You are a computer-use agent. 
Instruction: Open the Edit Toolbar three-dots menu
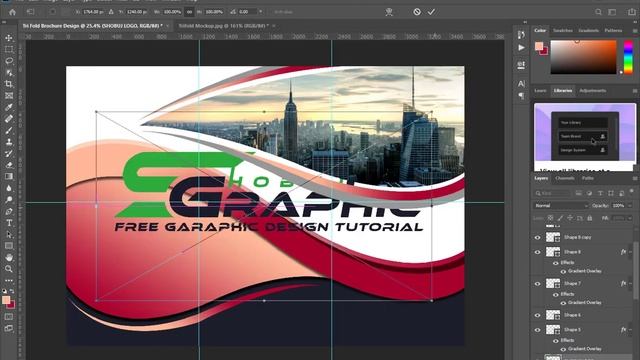(9, 280)
